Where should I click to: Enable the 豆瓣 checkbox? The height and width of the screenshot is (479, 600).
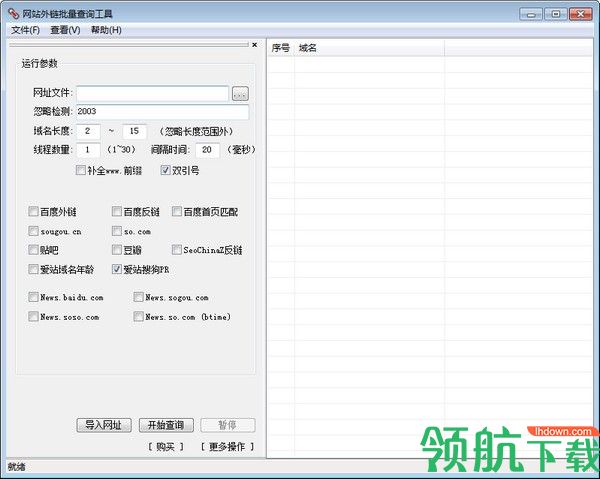[117, 250]
